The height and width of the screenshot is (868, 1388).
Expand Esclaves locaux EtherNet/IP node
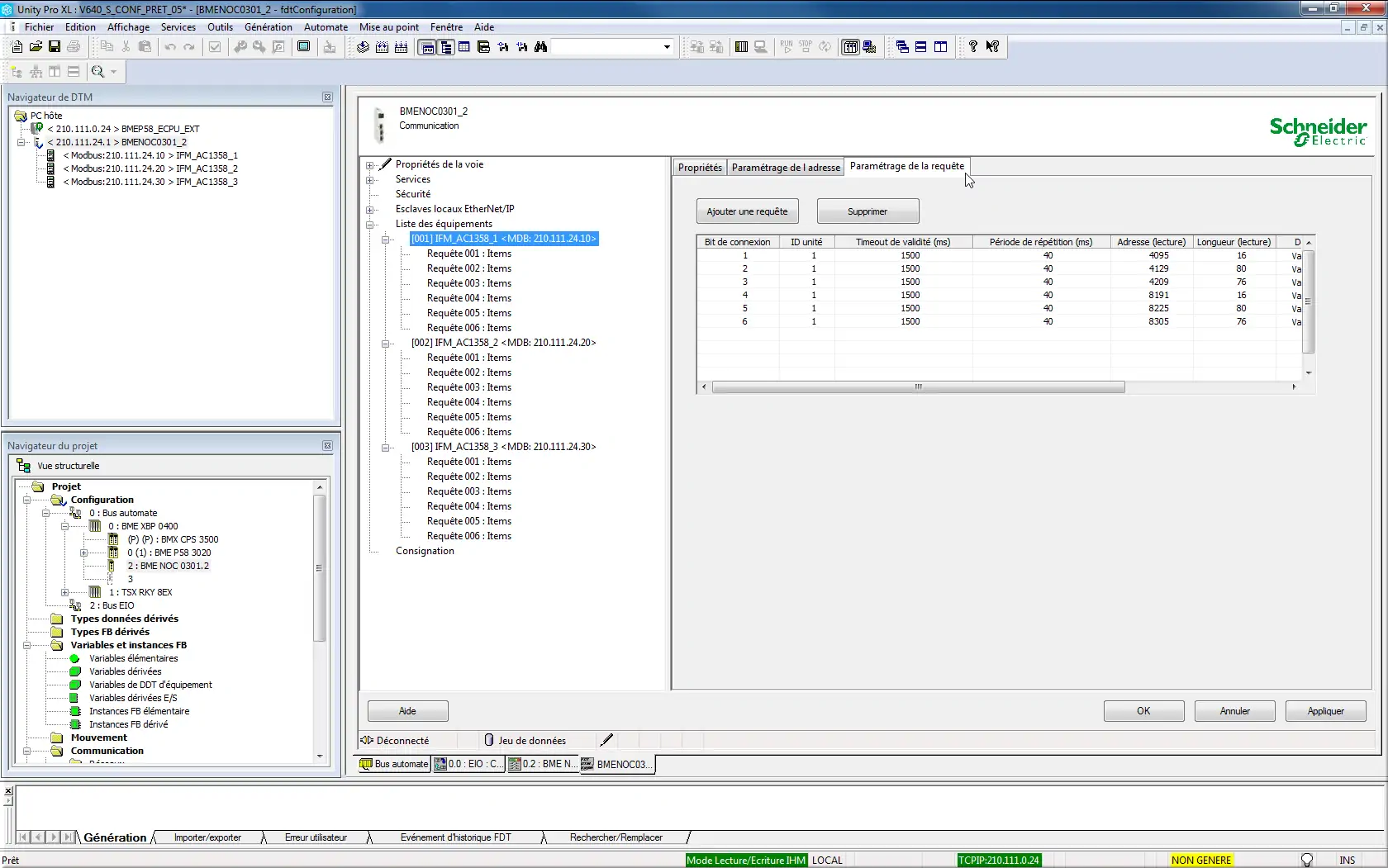[x=370, y=209]
